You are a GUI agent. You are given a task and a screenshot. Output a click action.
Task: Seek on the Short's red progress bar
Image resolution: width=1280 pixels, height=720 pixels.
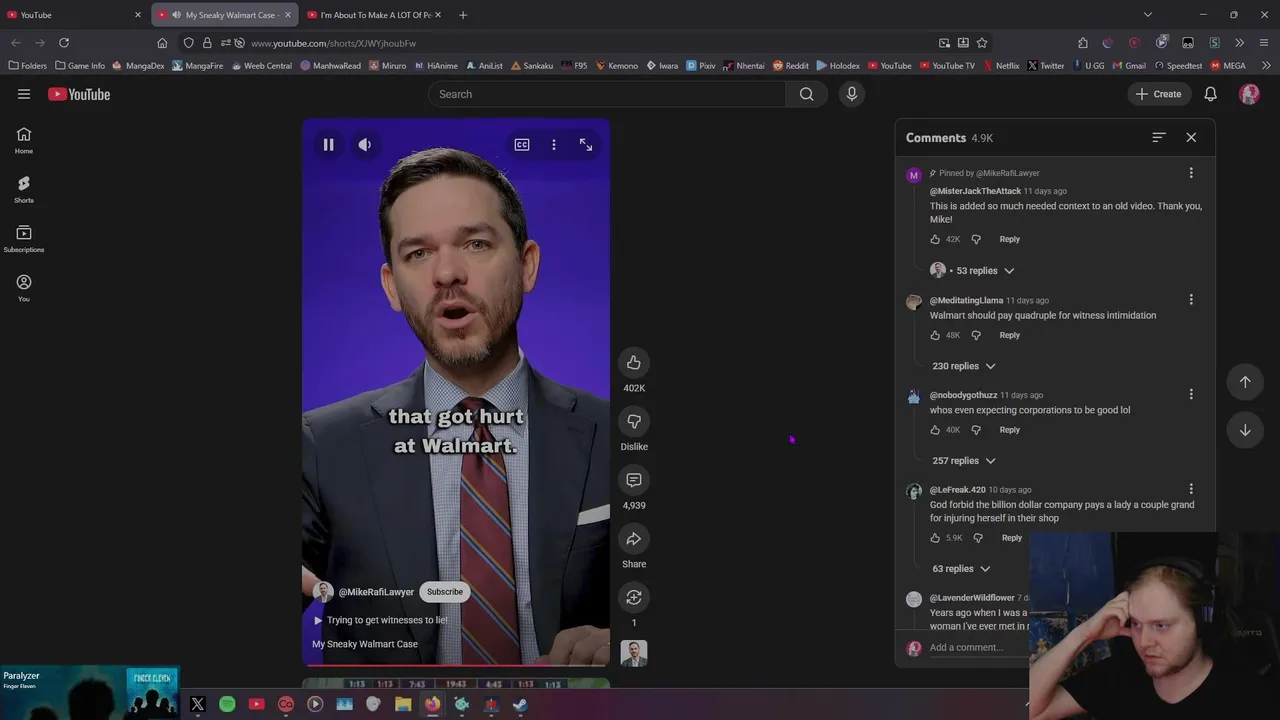[456, 664]
